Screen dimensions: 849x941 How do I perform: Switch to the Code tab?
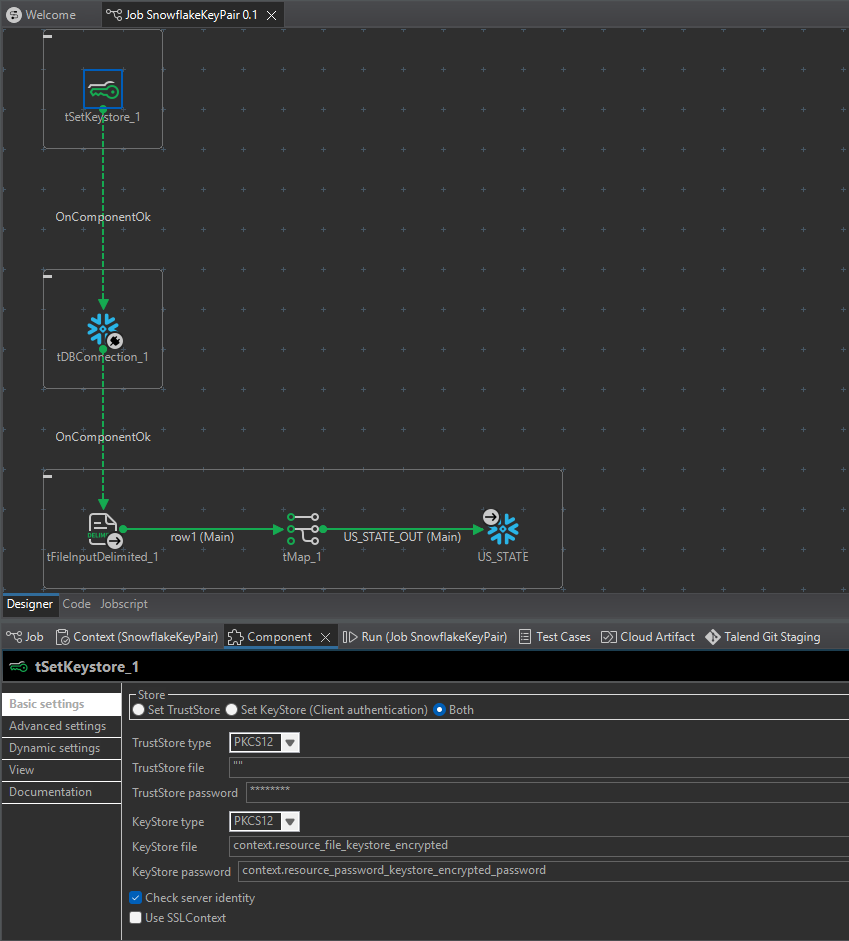76,603
